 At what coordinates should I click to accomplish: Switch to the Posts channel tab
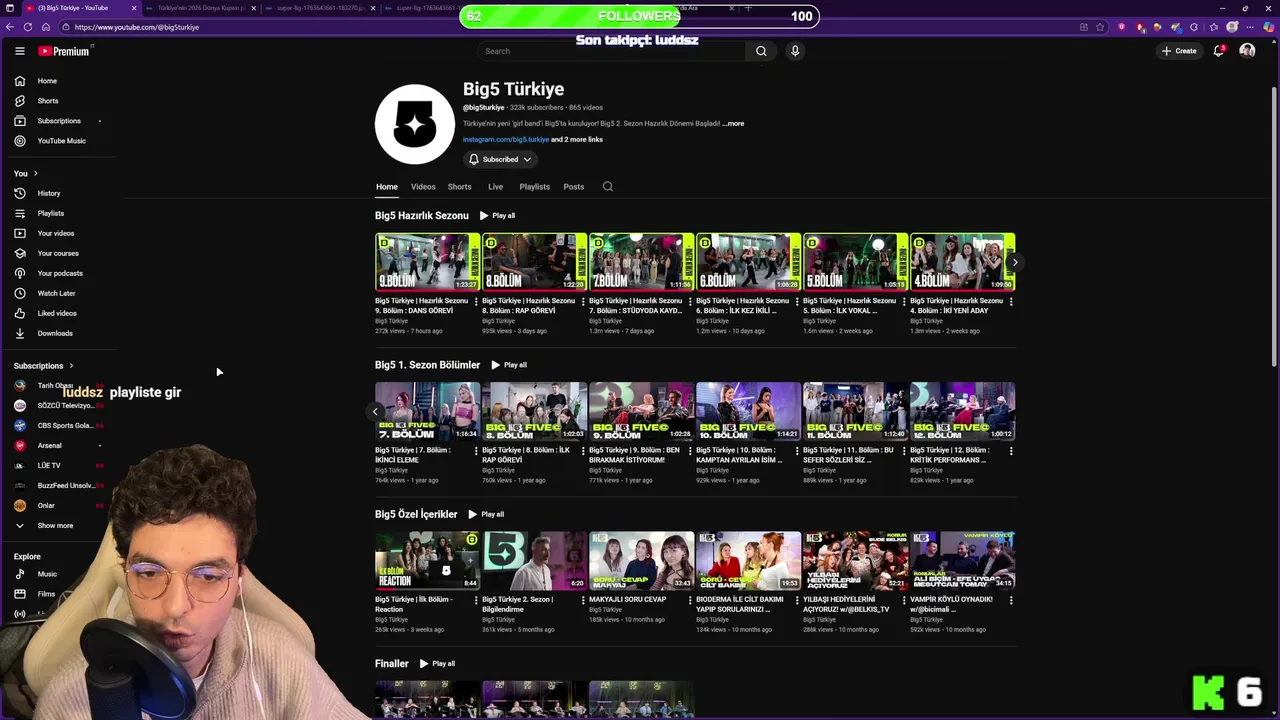(573, 187)
